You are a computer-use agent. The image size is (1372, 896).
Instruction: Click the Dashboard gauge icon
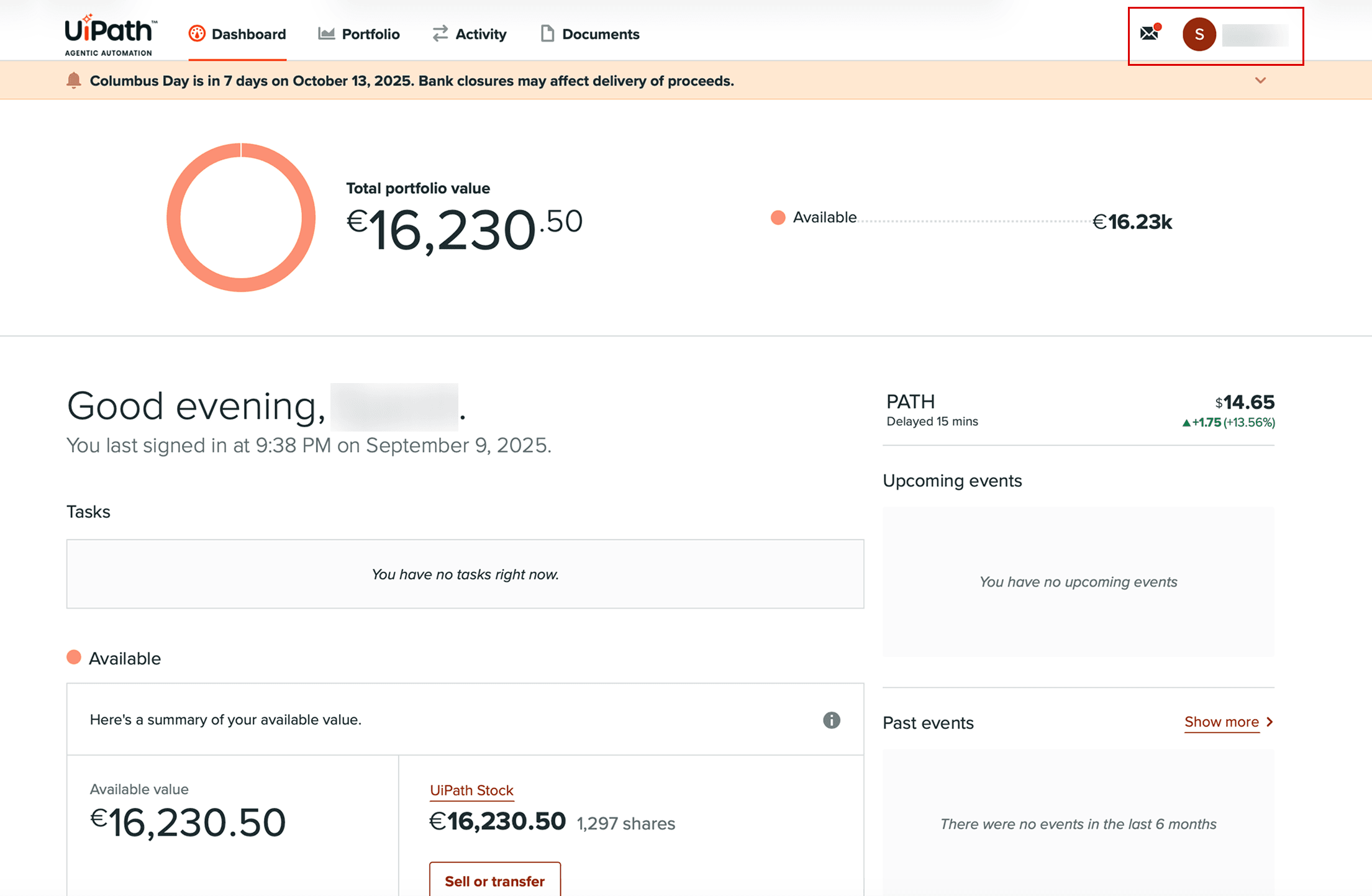197,34
